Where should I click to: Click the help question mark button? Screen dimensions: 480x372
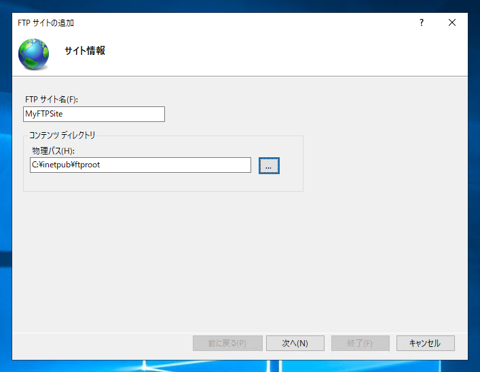click(422, 23)
